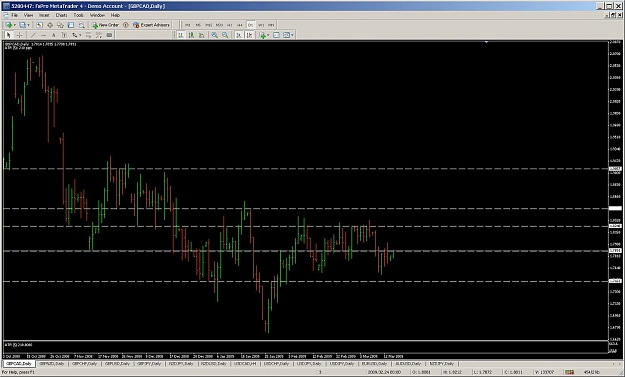Viewport: 625px width, 377px height.
Task: Choose the Text Label tool
Action: [x=64, y=35]
